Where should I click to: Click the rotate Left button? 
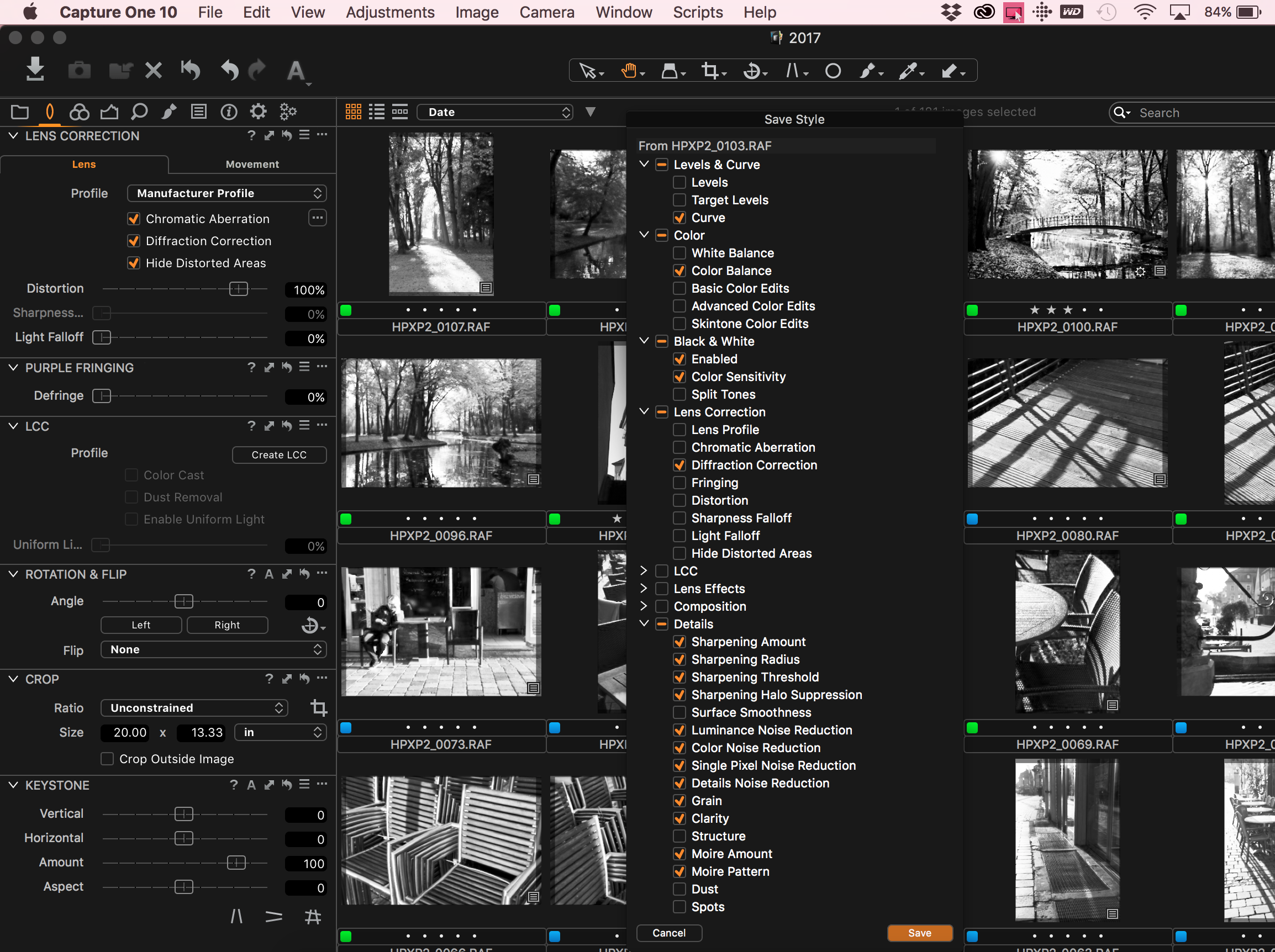(141, 625)
